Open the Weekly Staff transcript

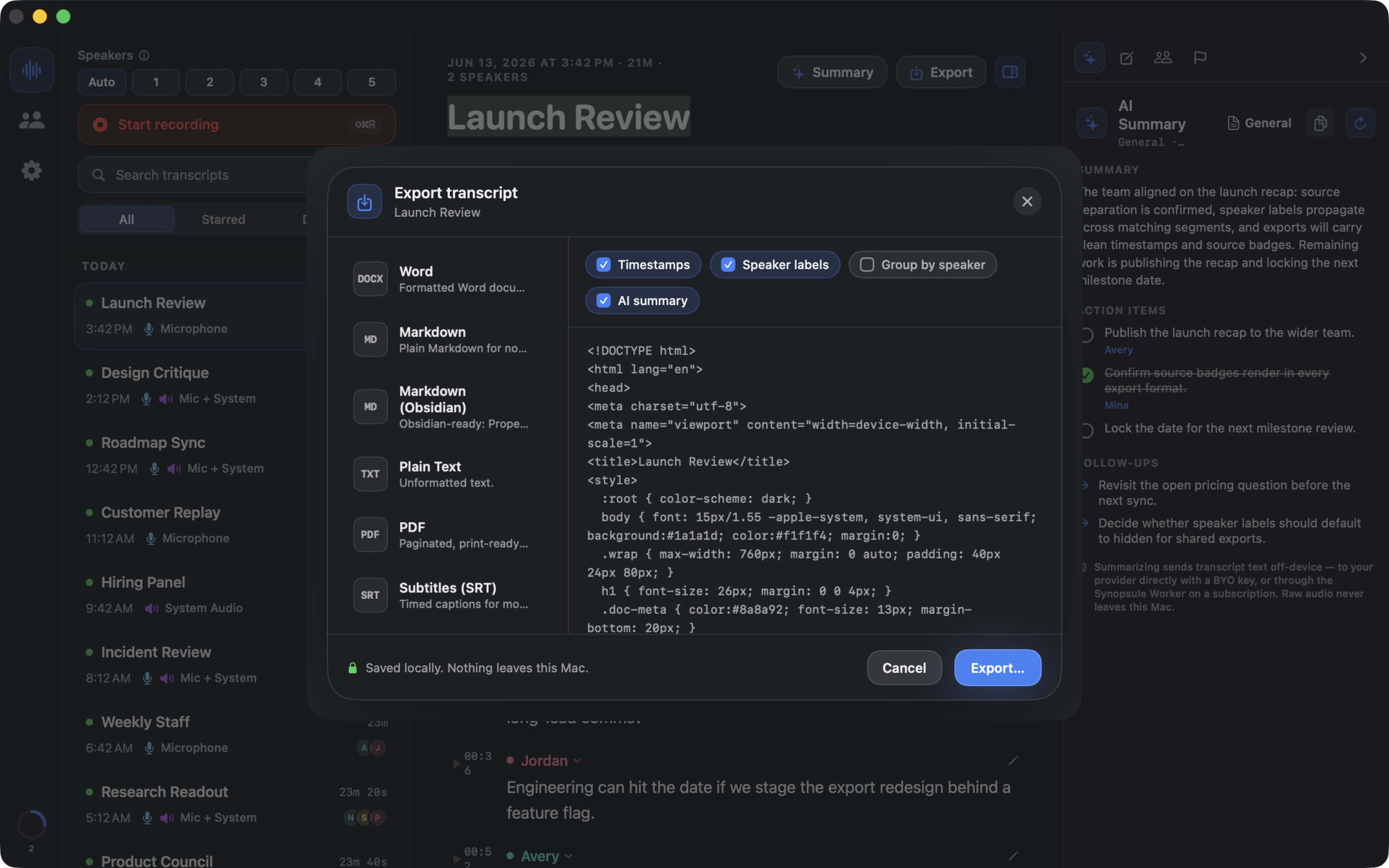coord(236,735)
